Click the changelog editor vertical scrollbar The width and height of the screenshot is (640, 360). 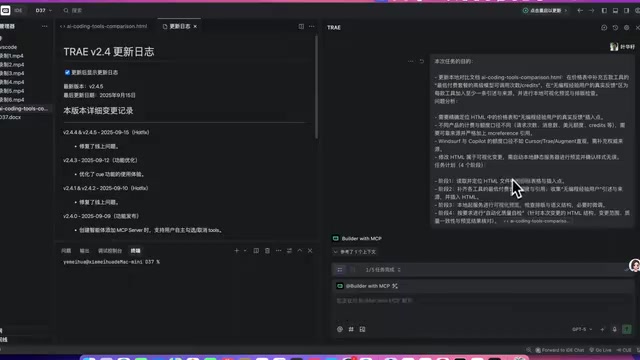(316, 87)
